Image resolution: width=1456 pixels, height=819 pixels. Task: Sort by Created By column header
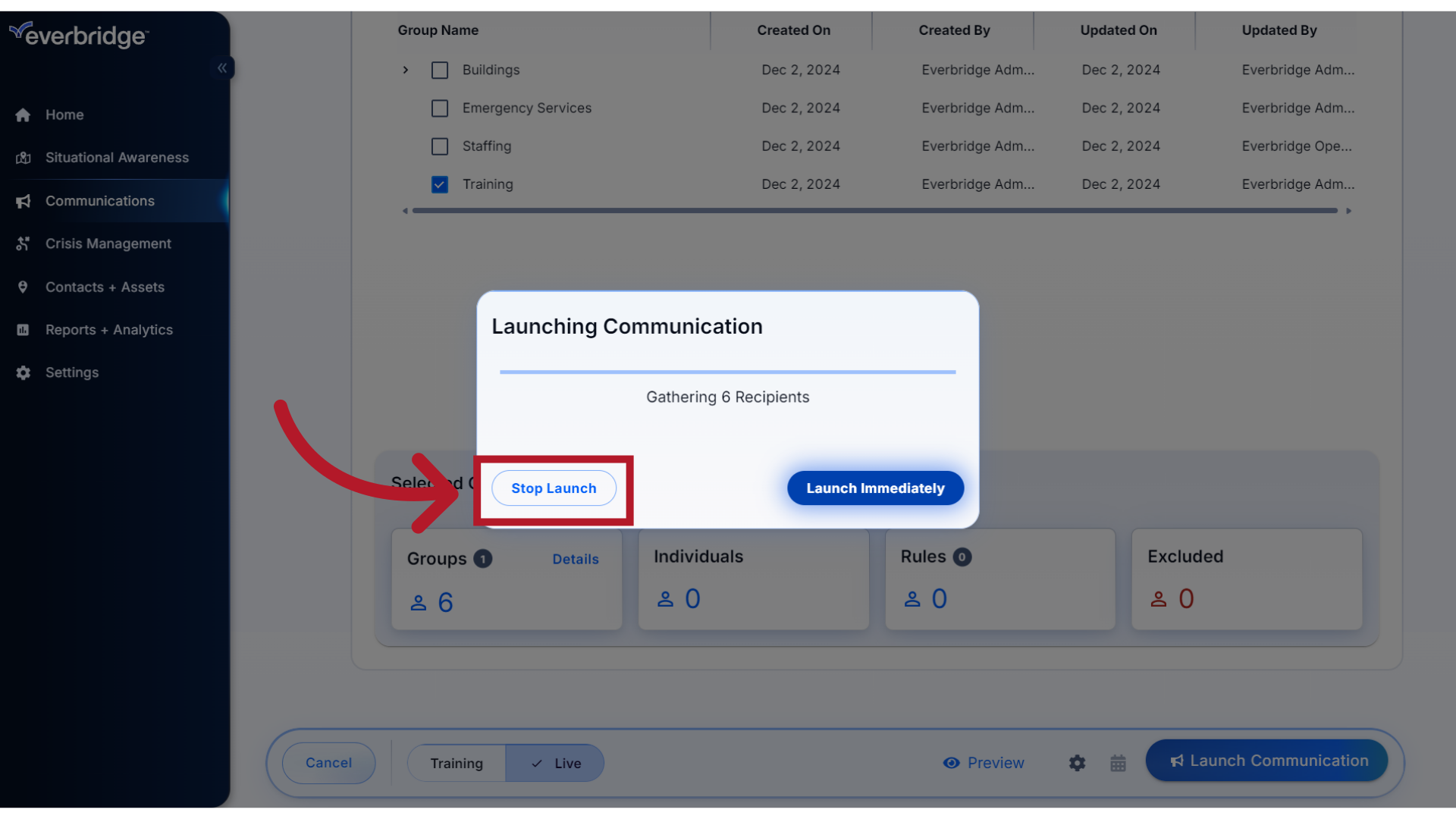[x=954, y=30]
